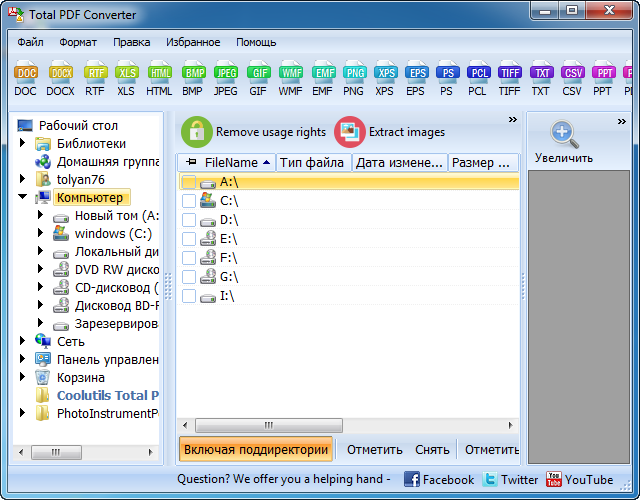Image resolution: width=640 pixels, height=500 pixels.
Task: Expand the Сеть tree node
Action: tap(22, 340)
